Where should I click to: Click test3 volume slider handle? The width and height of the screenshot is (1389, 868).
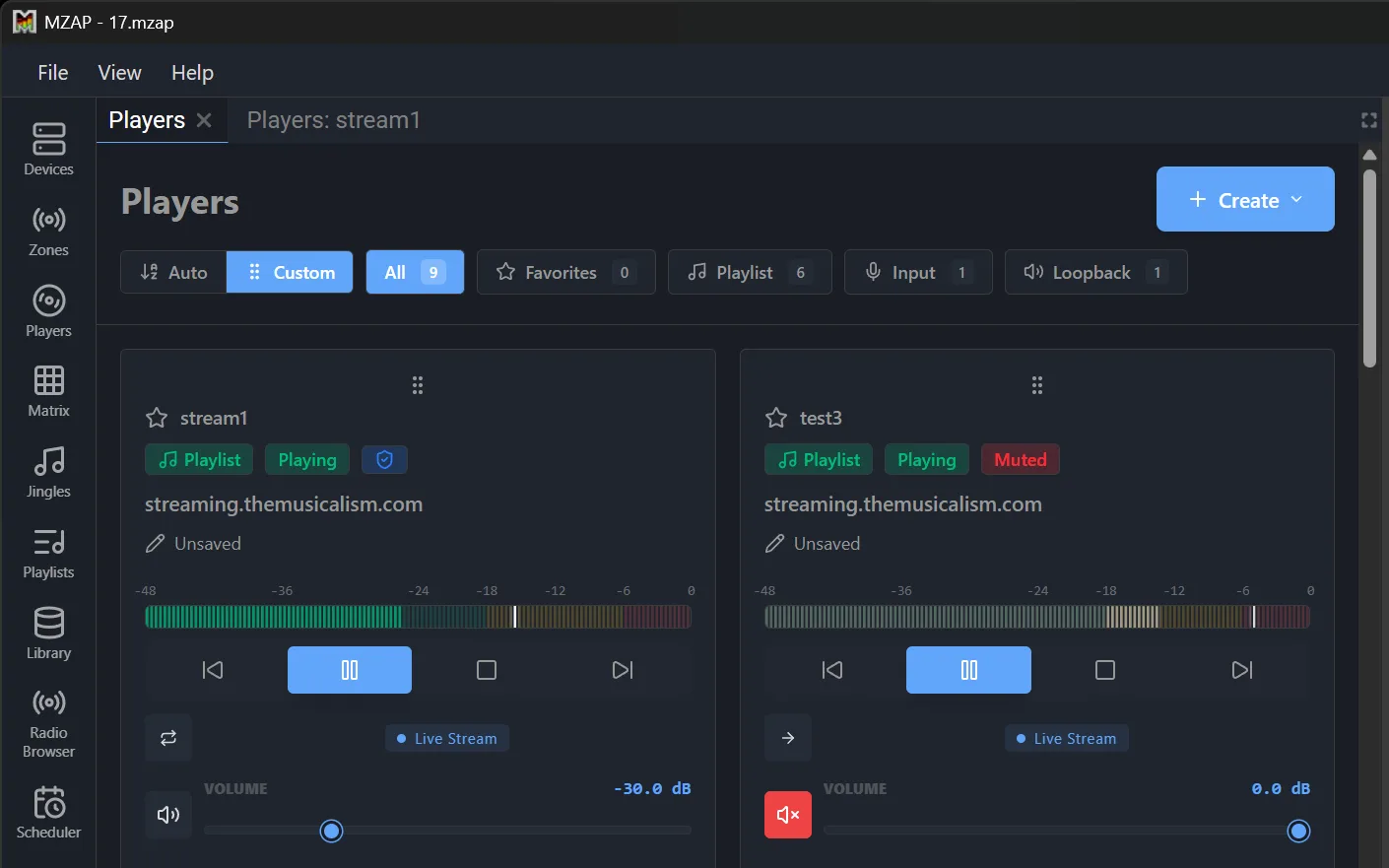coord(1299,831)
